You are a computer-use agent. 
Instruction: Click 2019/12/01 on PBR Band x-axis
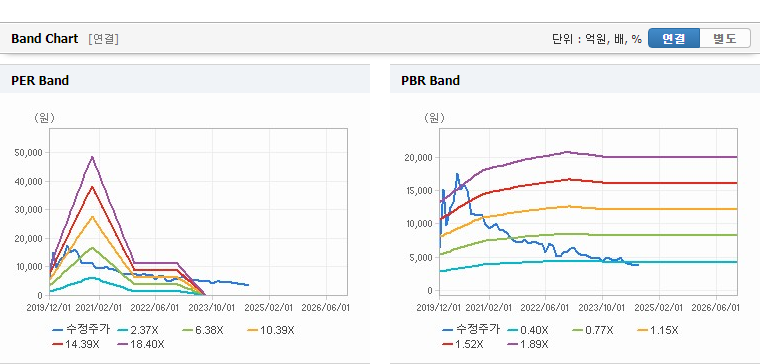click(440, 308)
